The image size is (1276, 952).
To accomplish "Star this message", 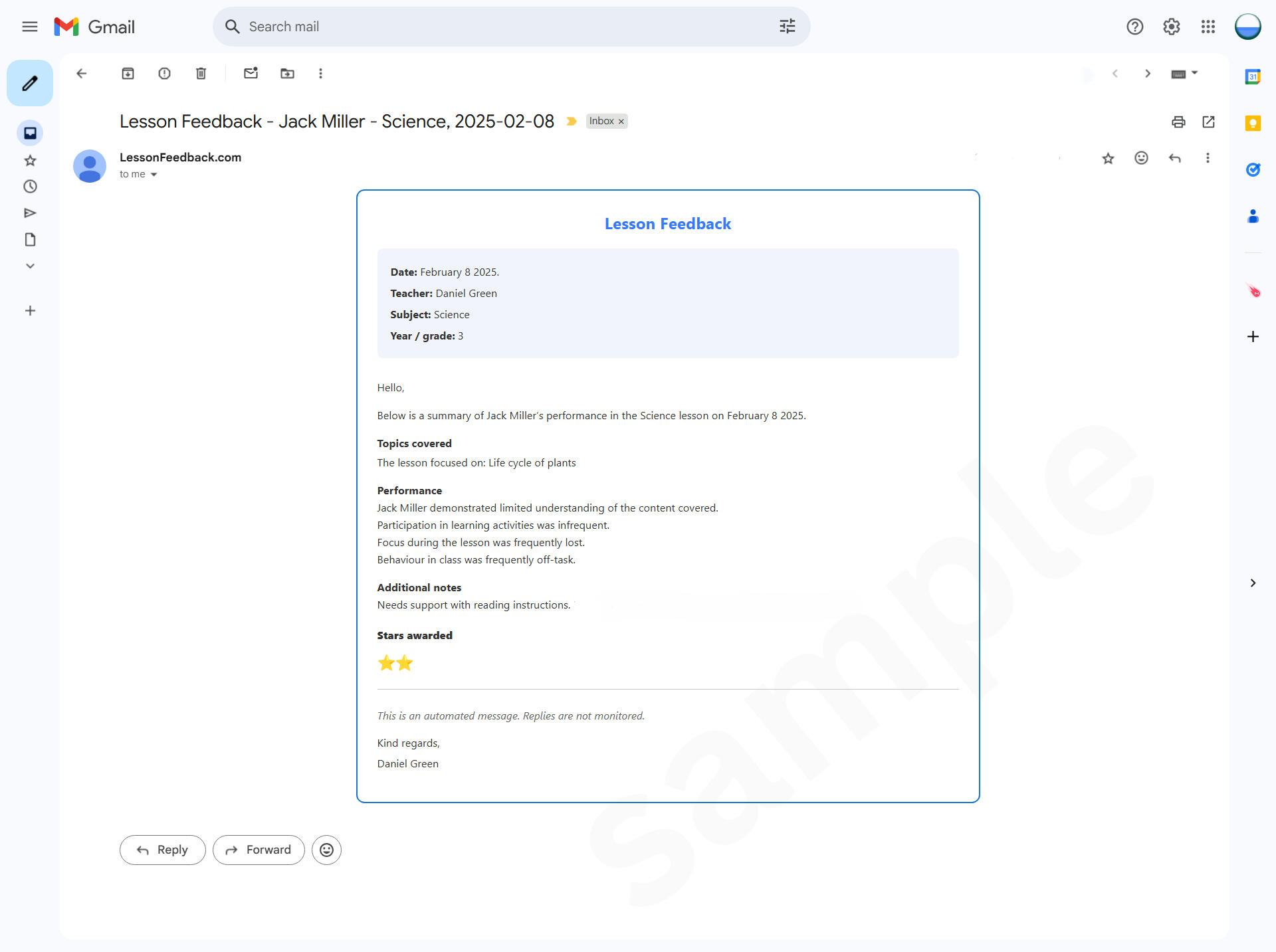I will coord(1108,158).
